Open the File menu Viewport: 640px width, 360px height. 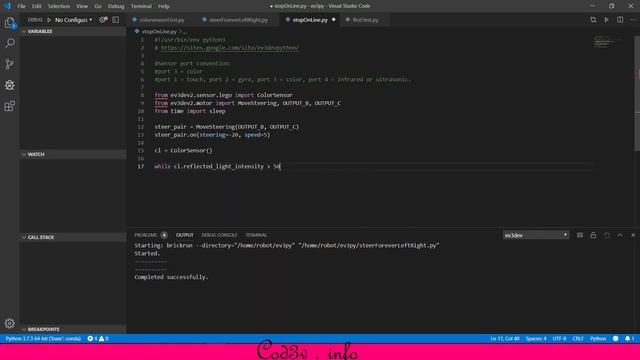[21, 6]
